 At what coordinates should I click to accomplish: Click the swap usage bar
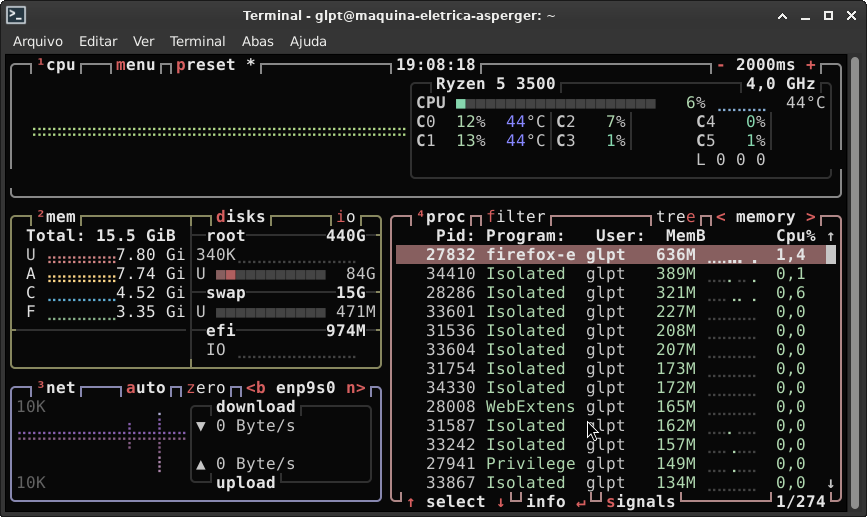pos(270,312)
